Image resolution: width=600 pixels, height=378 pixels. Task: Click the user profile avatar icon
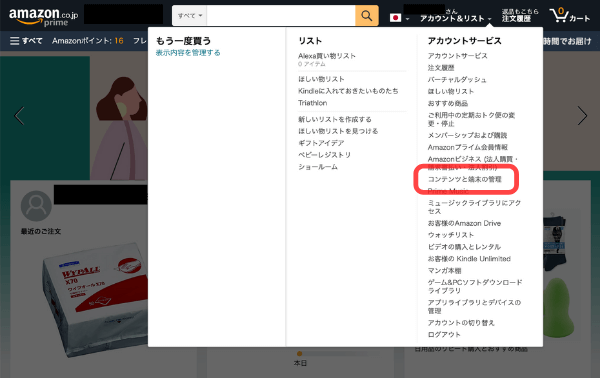[x=36, y=206]
